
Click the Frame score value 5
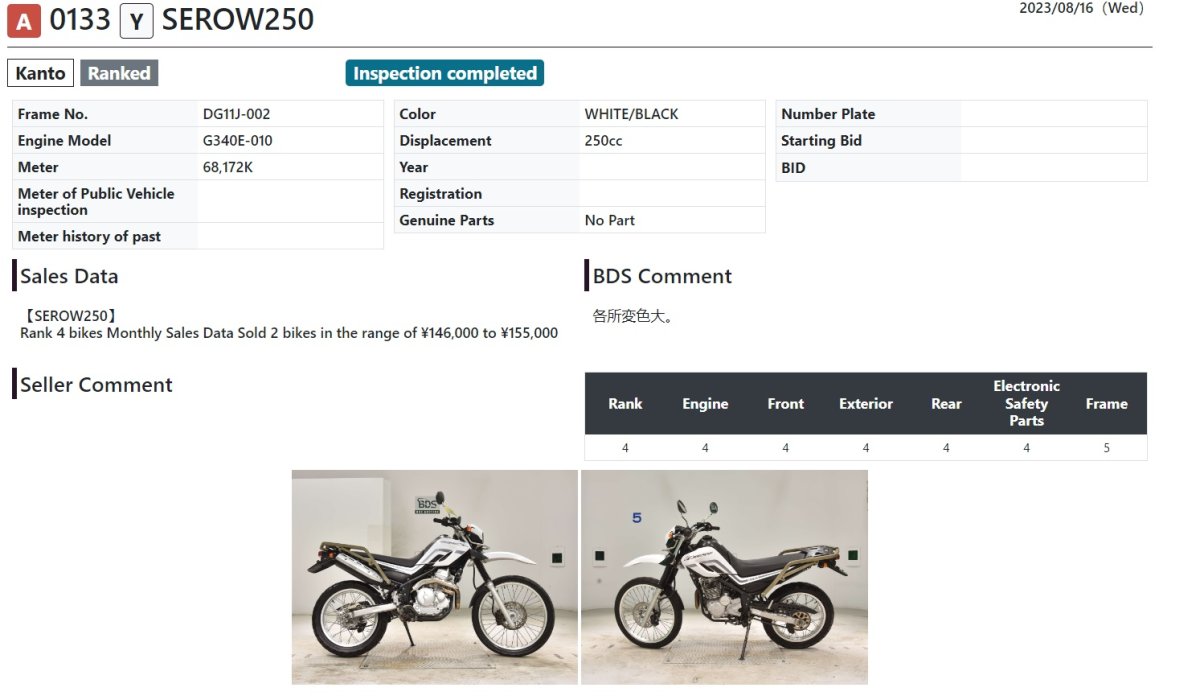[1106, 448]
